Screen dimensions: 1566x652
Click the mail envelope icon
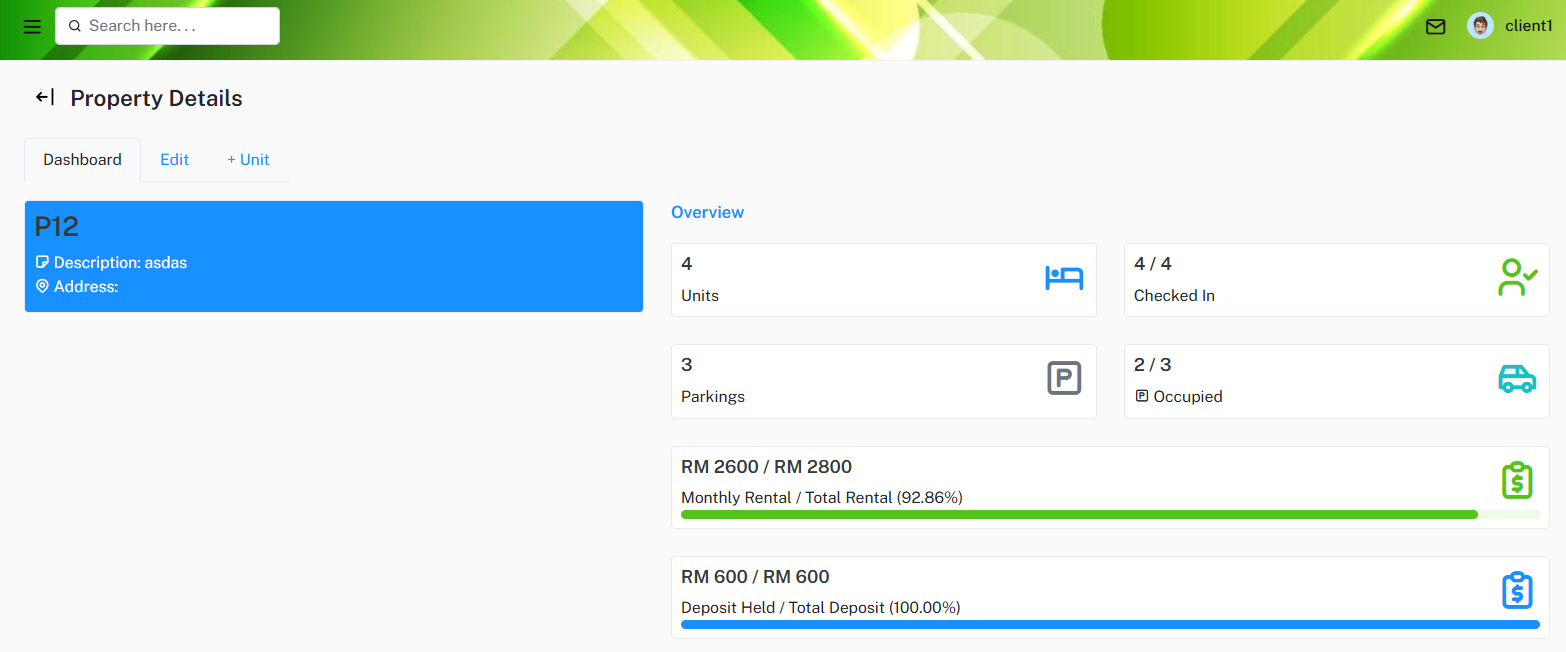tap(1435, 27)
